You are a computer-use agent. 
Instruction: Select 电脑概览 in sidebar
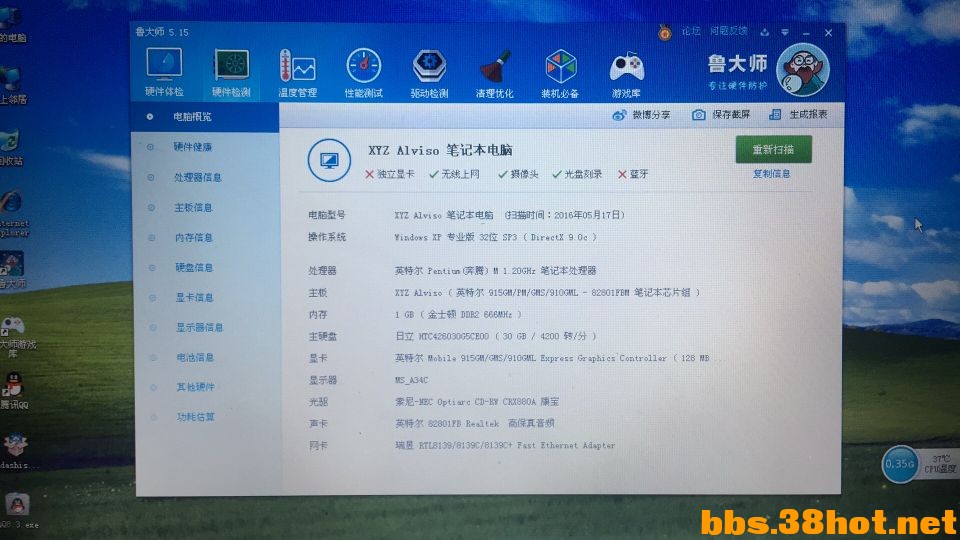point(205,116)
